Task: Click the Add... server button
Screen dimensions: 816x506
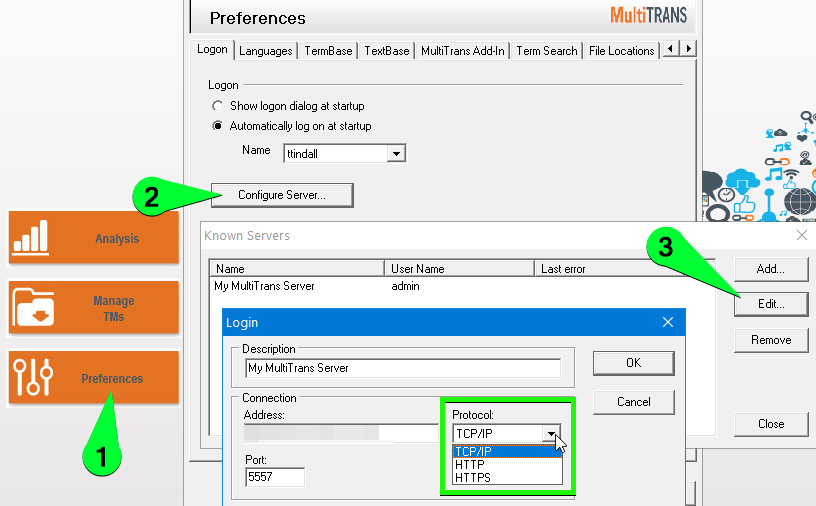Action: [771, 269]
